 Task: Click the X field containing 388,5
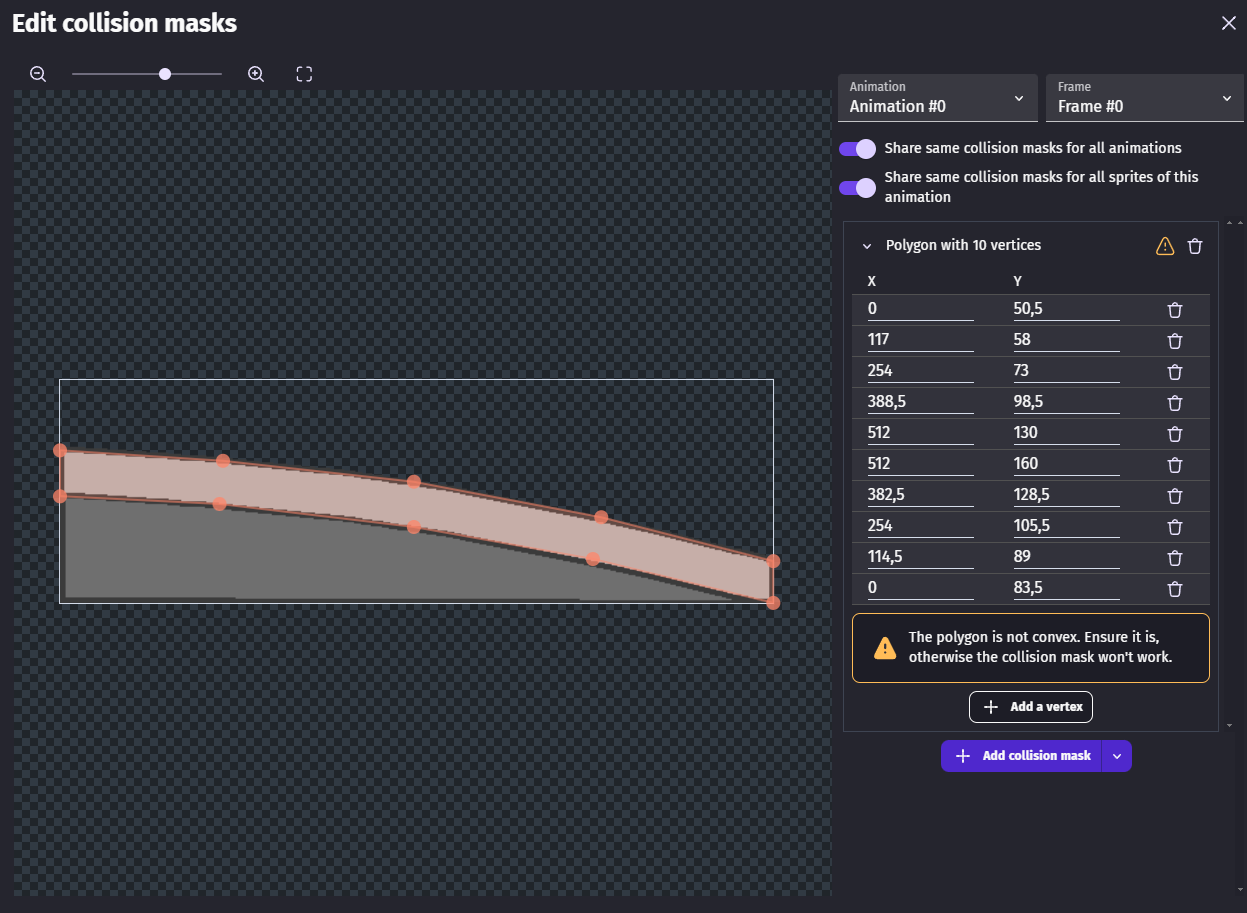click(x=920, y=401)
